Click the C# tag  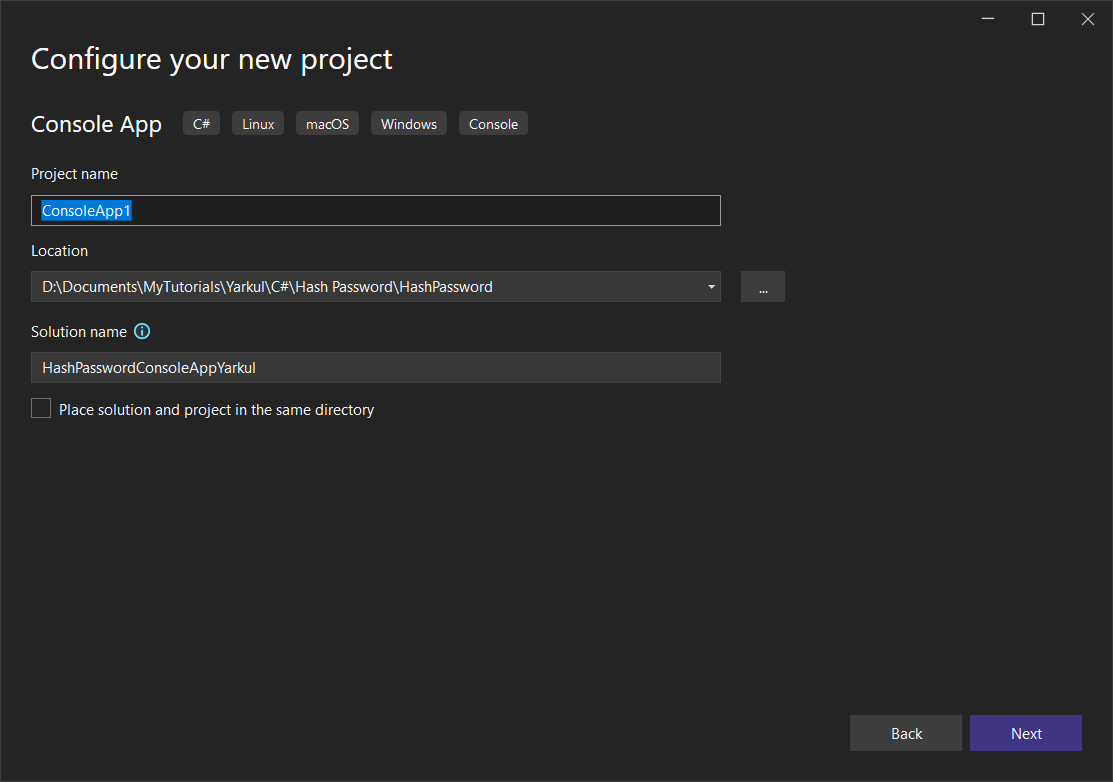tap(202, 123)
